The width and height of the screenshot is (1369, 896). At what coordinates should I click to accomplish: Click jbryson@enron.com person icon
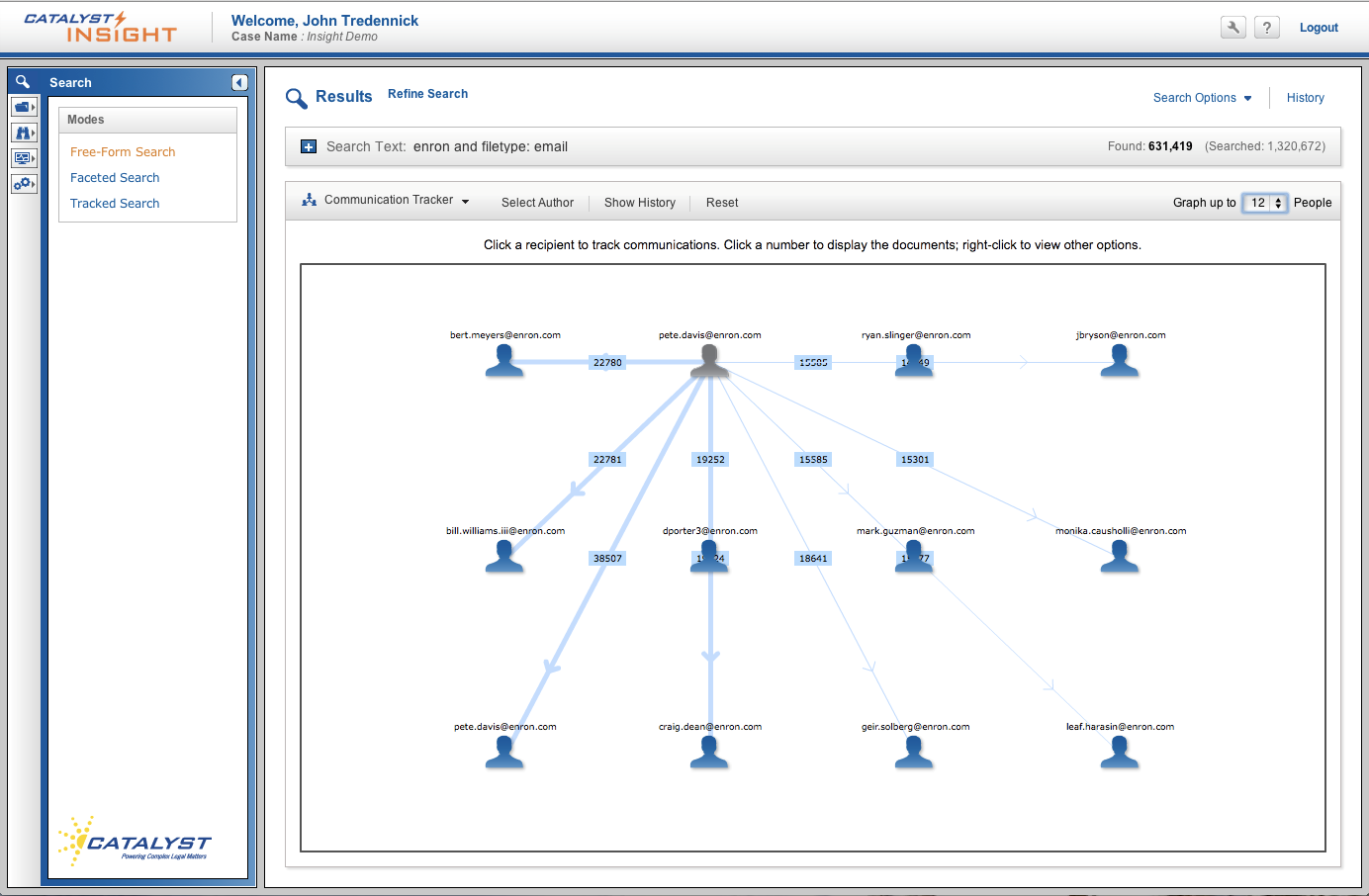tap(1120, 361)
